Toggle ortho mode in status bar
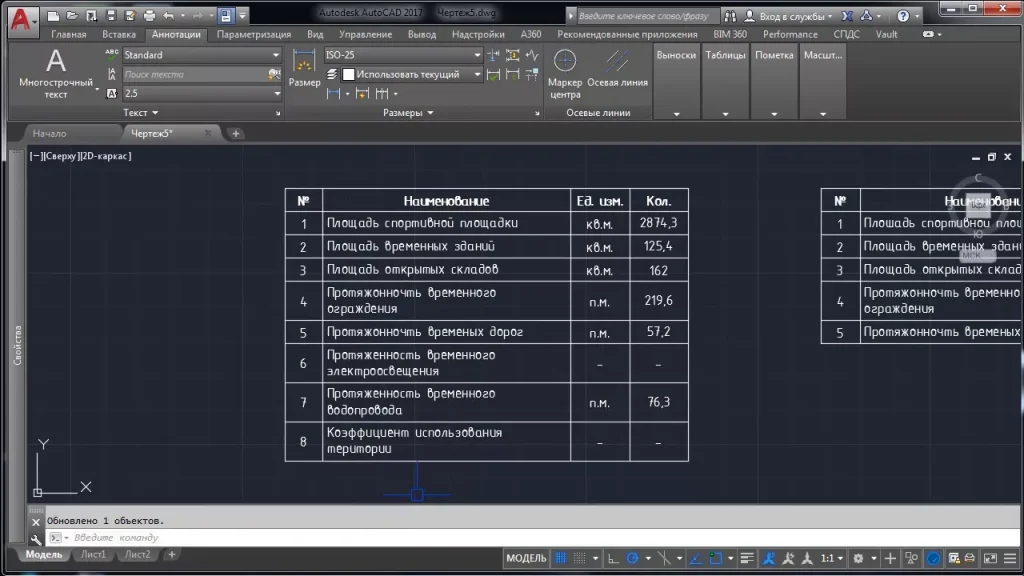Screen dimensions: 1024x576 pos(614,558)
